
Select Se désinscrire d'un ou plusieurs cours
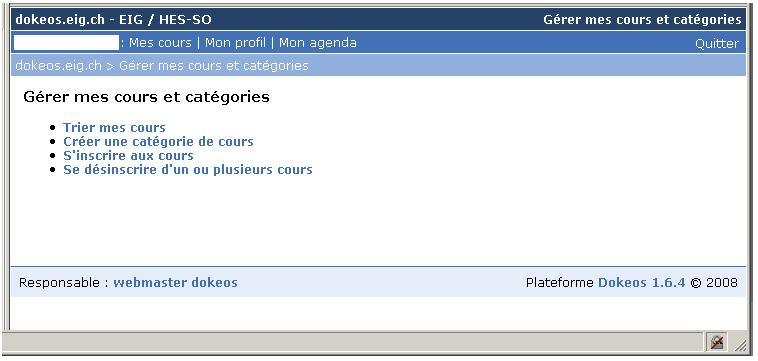188,170
